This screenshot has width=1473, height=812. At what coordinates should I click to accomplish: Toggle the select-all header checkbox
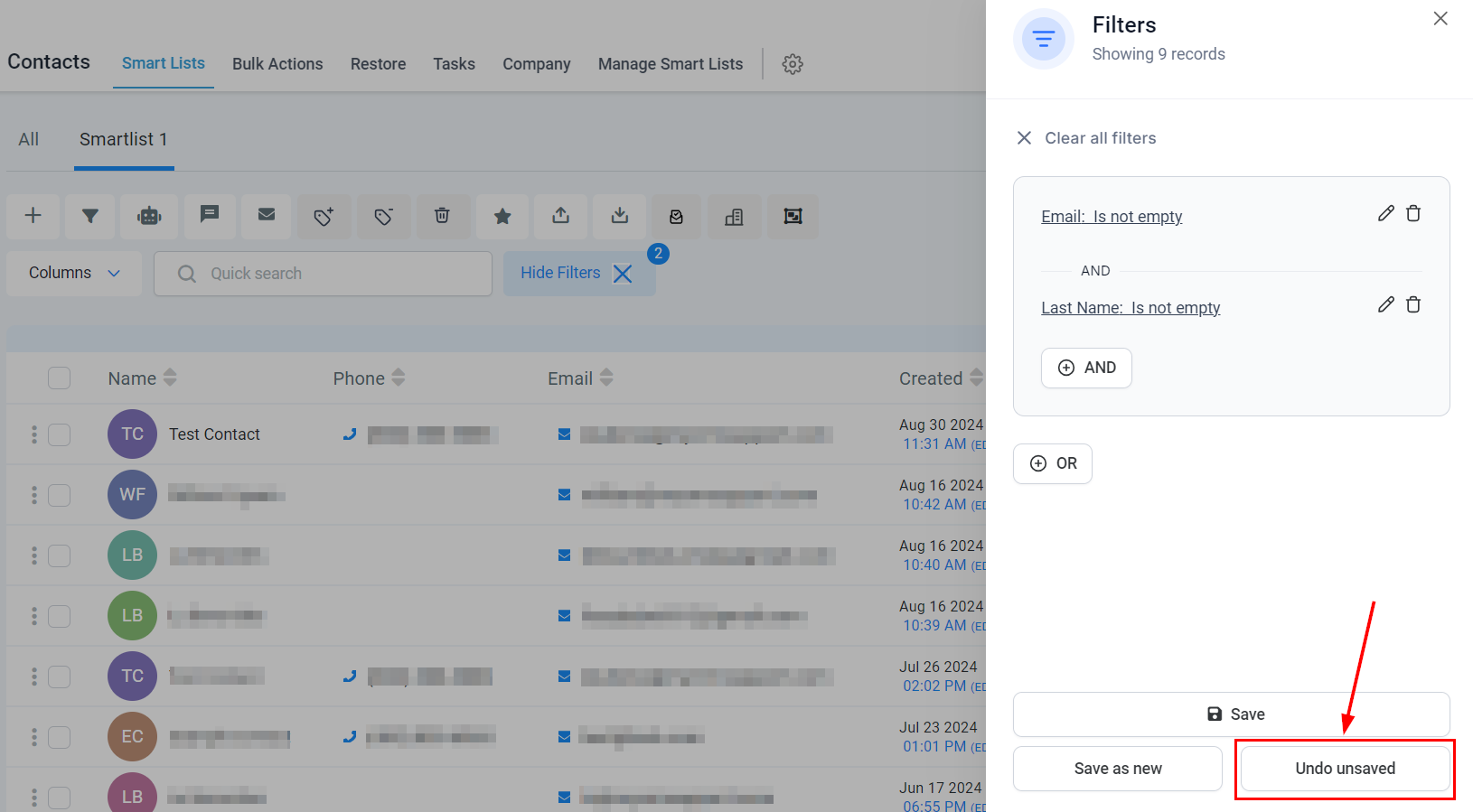pos(60,378)
